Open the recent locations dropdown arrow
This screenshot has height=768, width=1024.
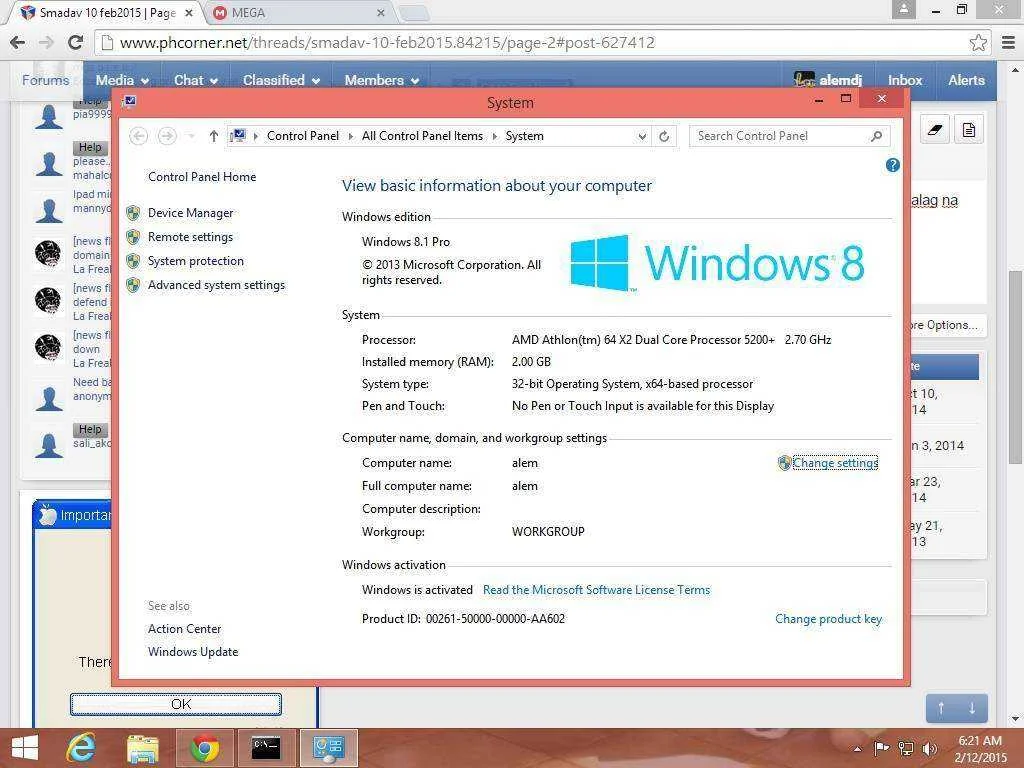(191, 136)
